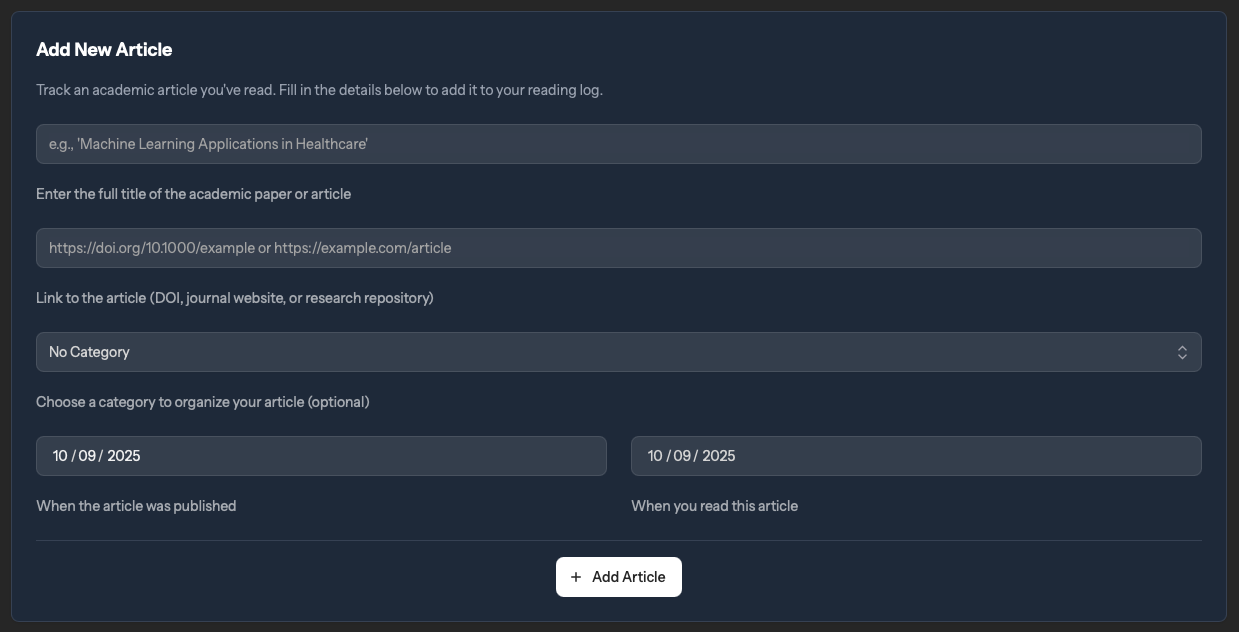Click the month segment of reading date
This screenshot has width=1239, height=632.
coord(657,455)
